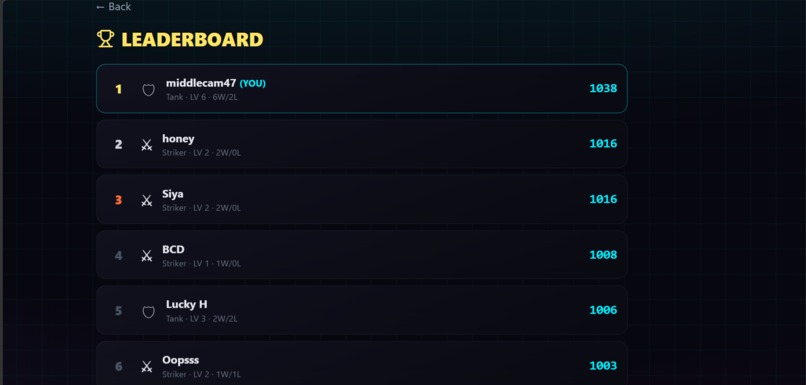Select the player name Siya
Image resolution: width=806 pixels, height=385 pixels.
tap(173, 194)
